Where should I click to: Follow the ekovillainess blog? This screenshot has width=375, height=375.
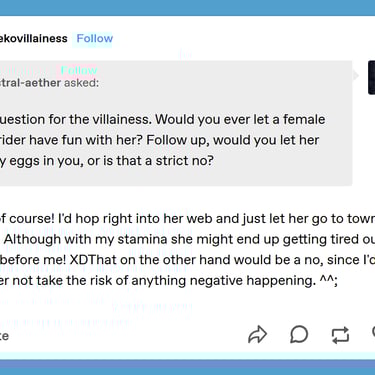[95, 38]
